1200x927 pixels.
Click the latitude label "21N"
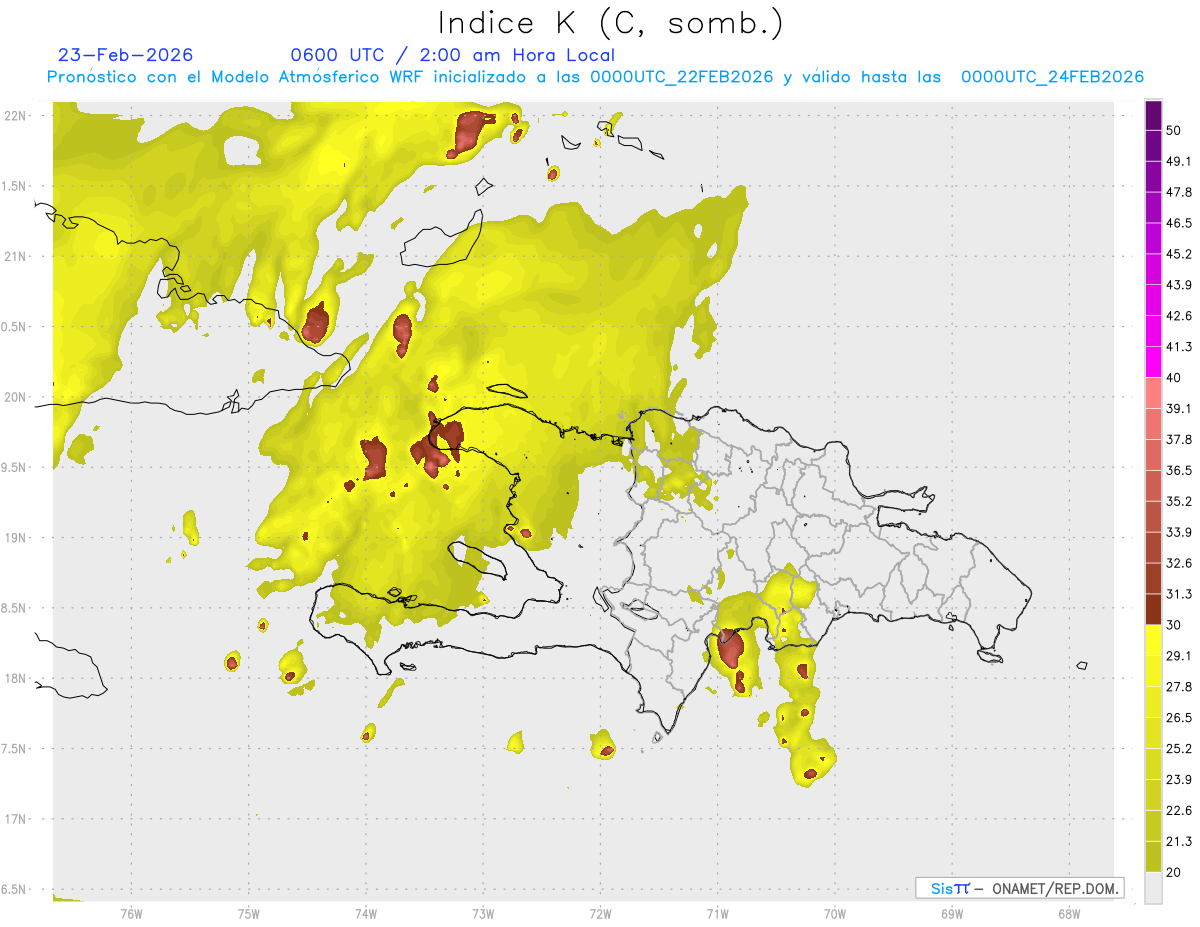pos(16,257)
